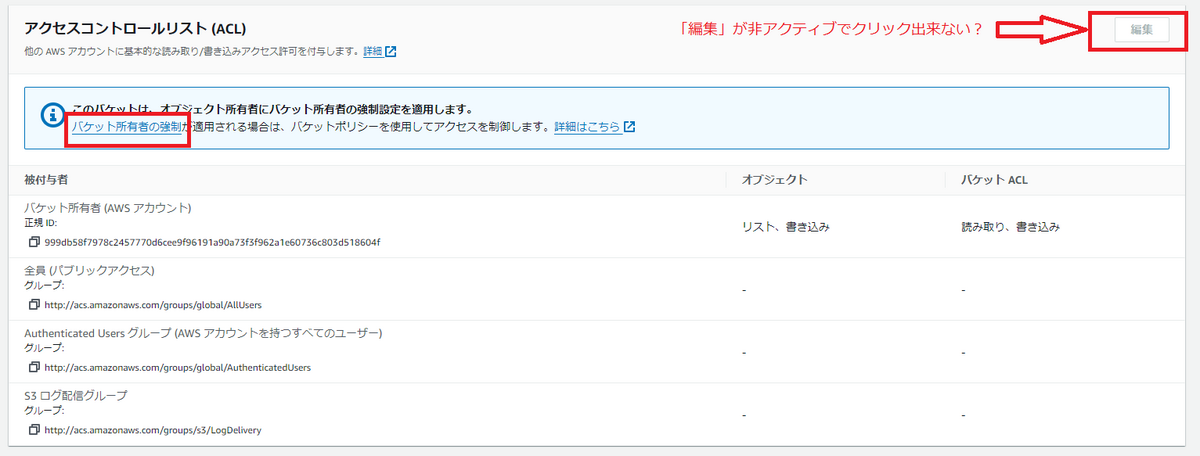
Task: Open the 詳細 link under ACL heading
Action: pyautogui.click(x=372, y=52)
